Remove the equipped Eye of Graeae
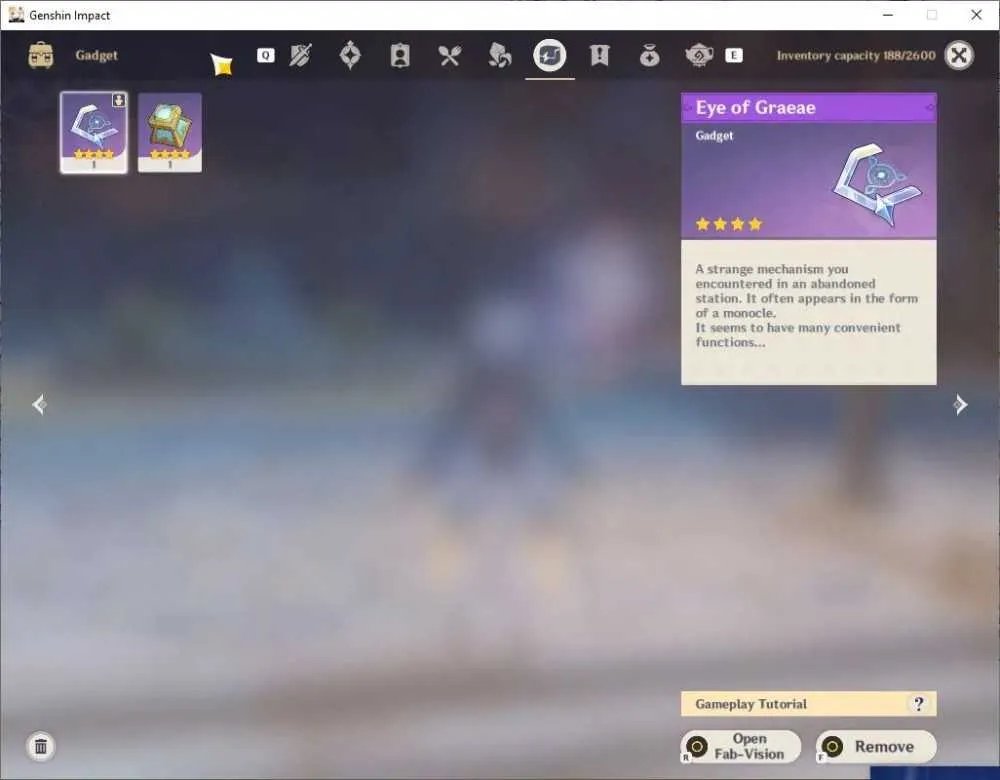Screen dimensions: 1000x780 click(x=876, y=746)
